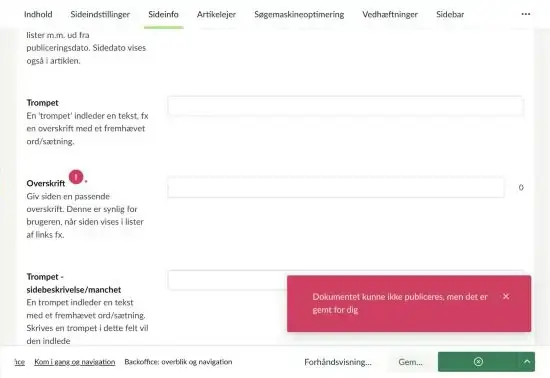Go to the Søgemaskineoptimering tab
The width and height of the screenshot is (550, 378).
point(299,14)
